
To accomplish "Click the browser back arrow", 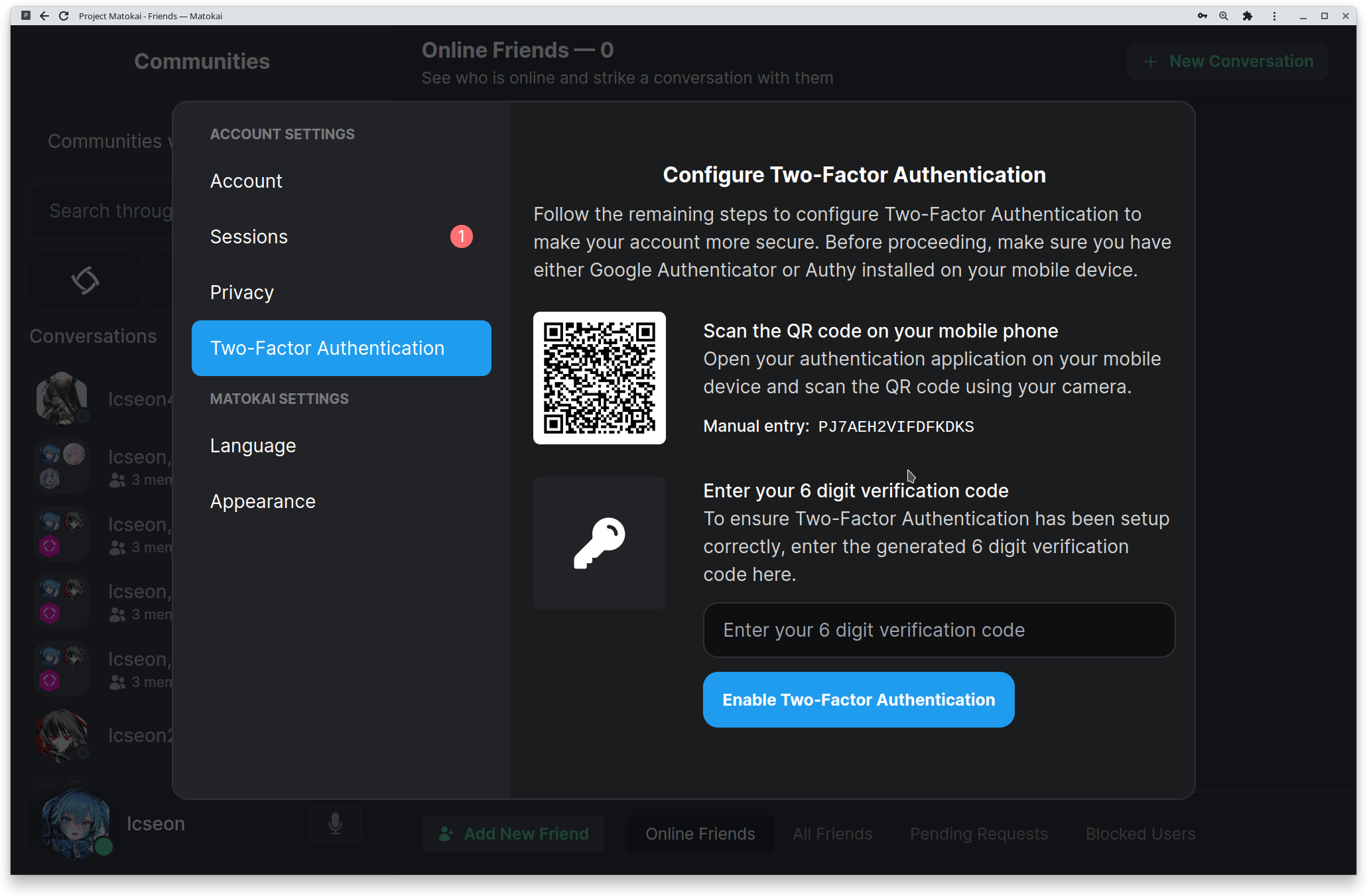I will 44,16.
